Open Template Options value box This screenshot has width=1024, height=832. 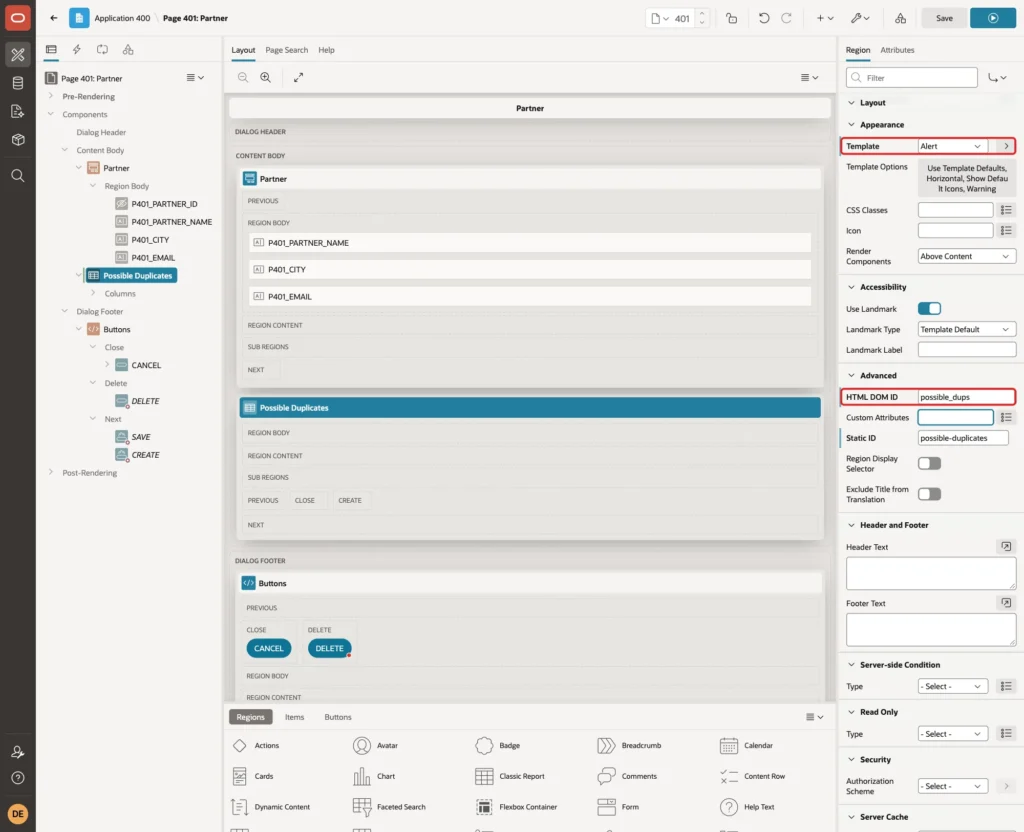tap(967, 178)
